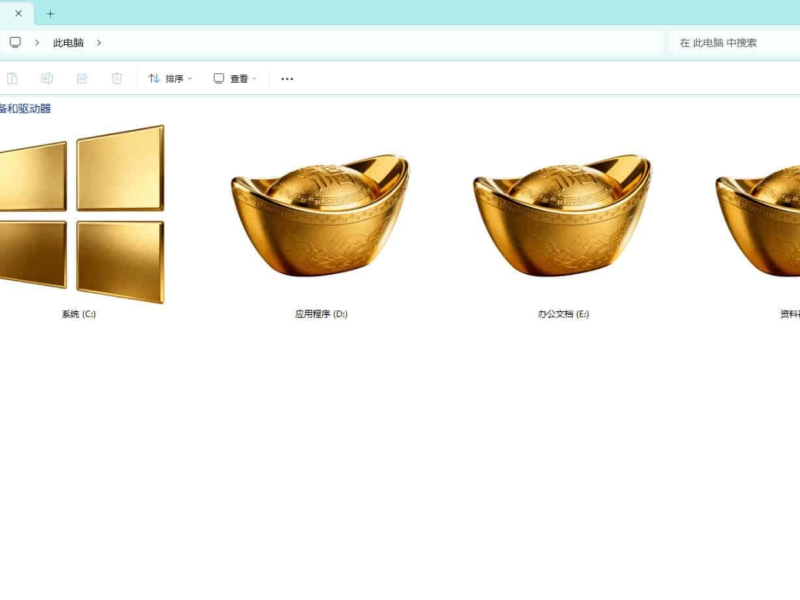Open the 查看 view dropdown
Screen dimensions: 800x600
235,79
